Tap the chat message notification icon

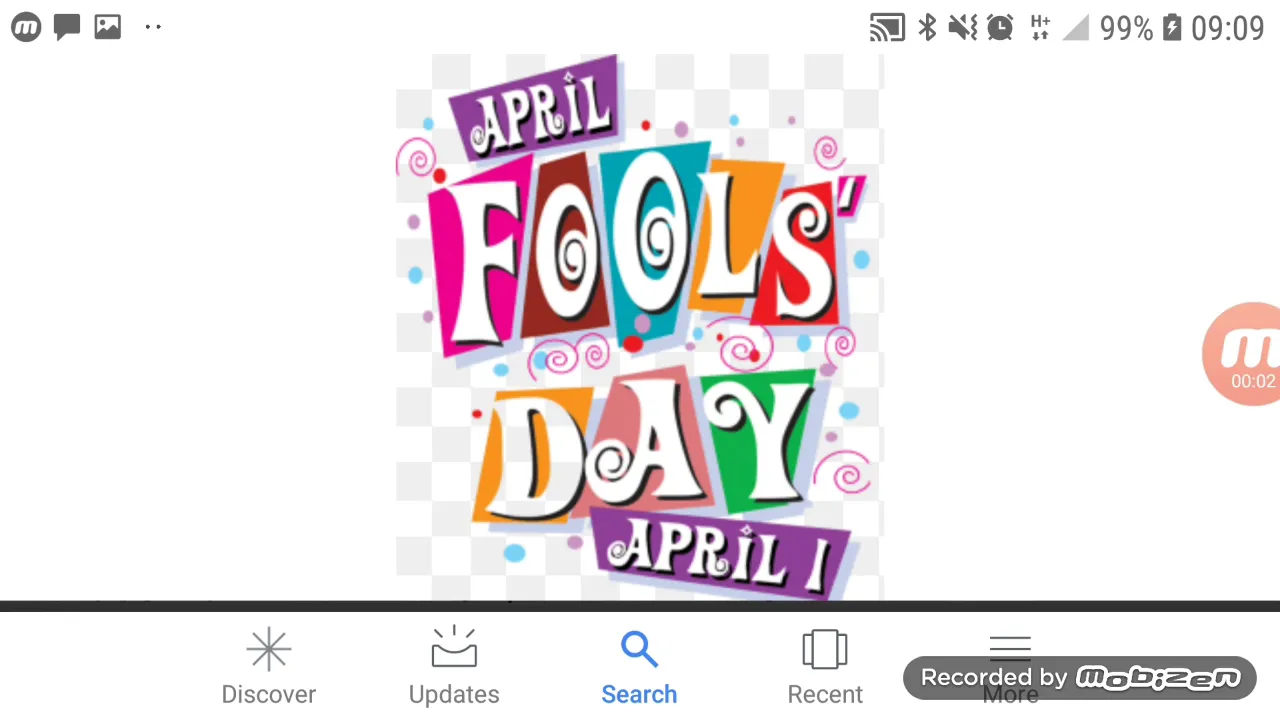click(x=67, y=27)
